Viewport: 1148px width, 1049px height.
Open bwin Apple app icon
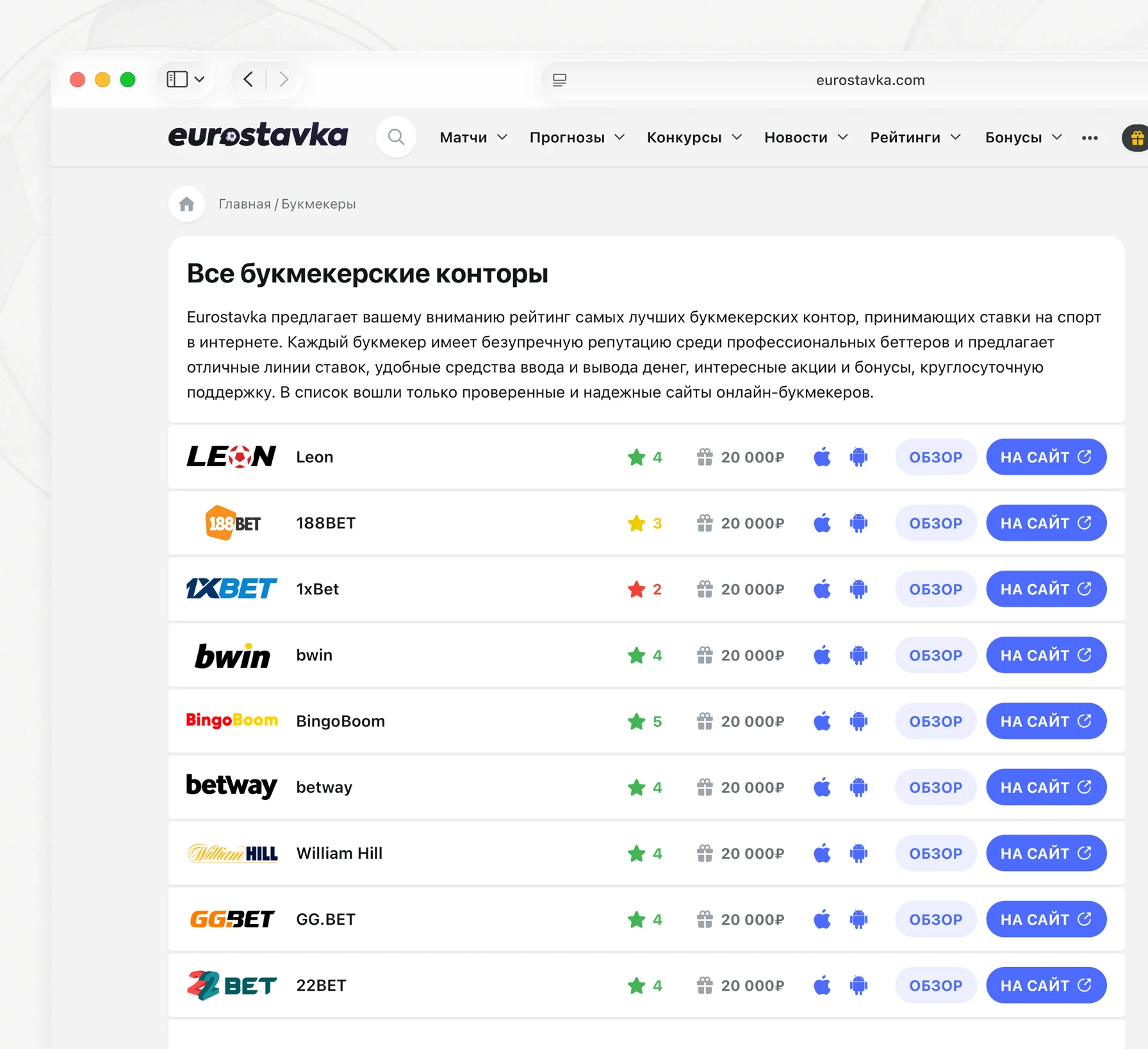tap(822, 655)
